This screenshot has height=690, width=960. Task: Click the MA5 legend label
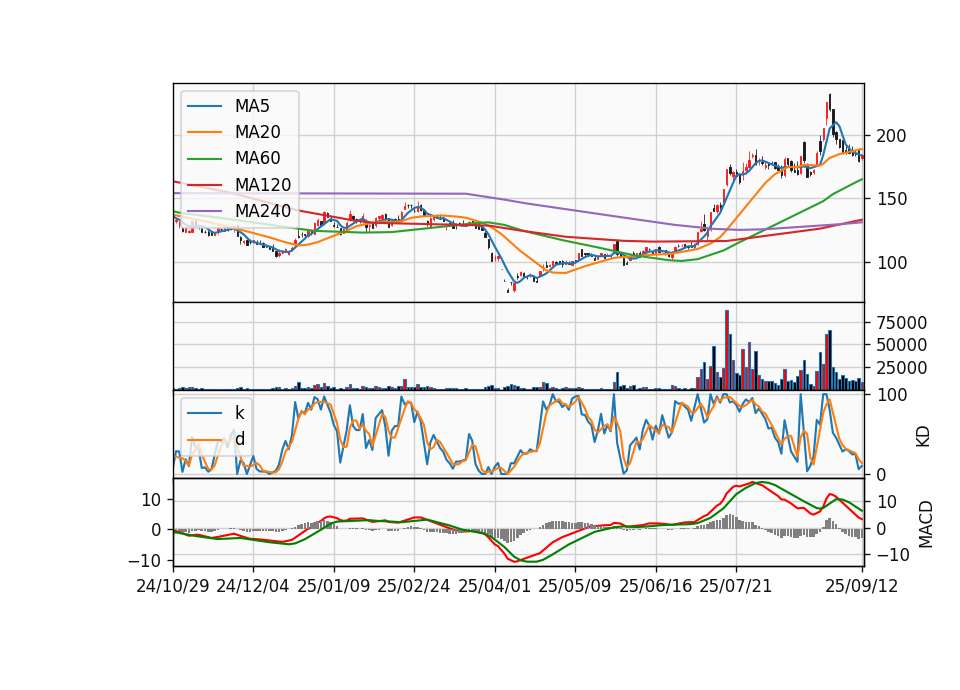(252, 106)
